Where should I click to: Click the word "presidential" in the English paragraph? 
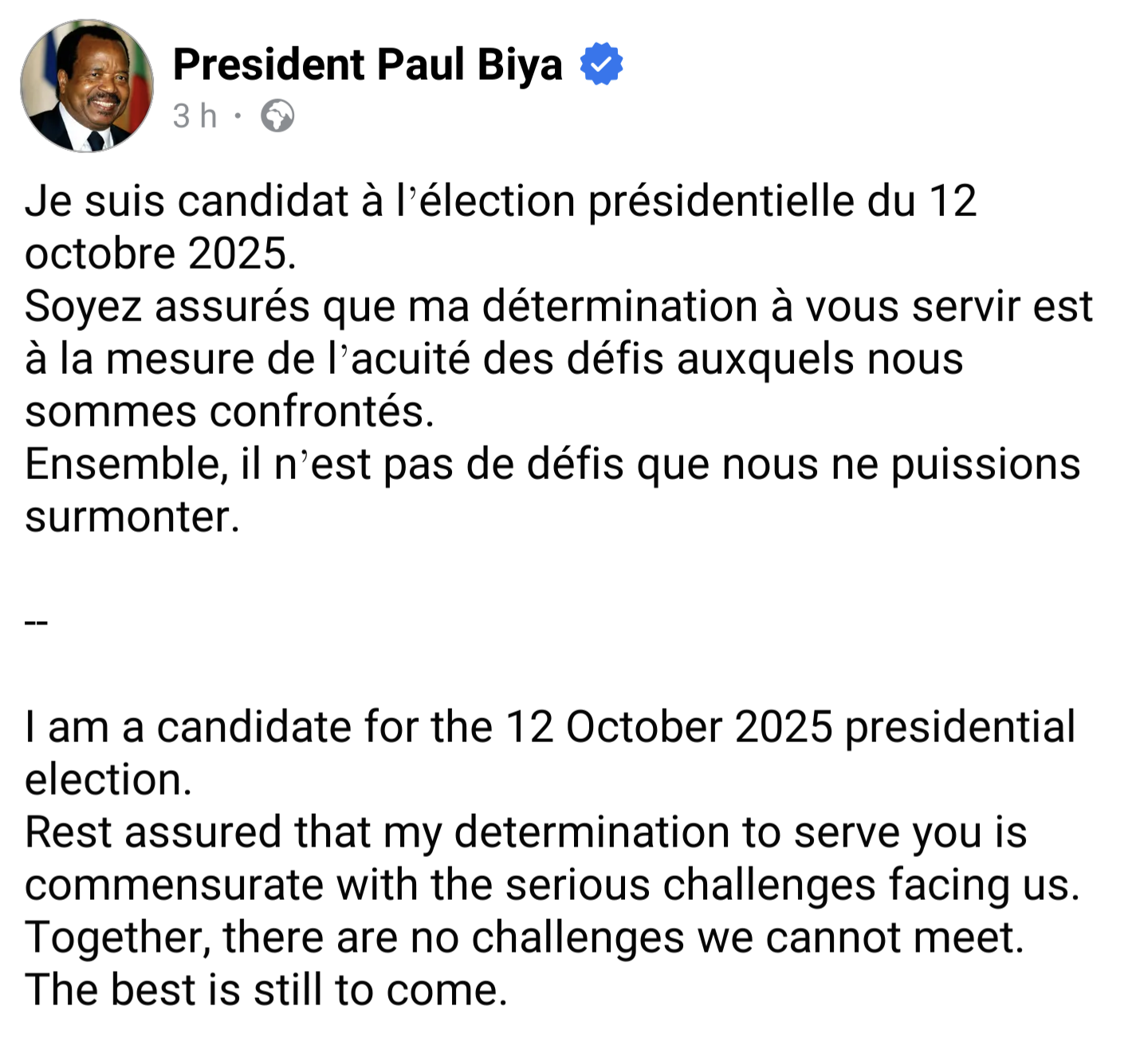click(x=960, y=727)
